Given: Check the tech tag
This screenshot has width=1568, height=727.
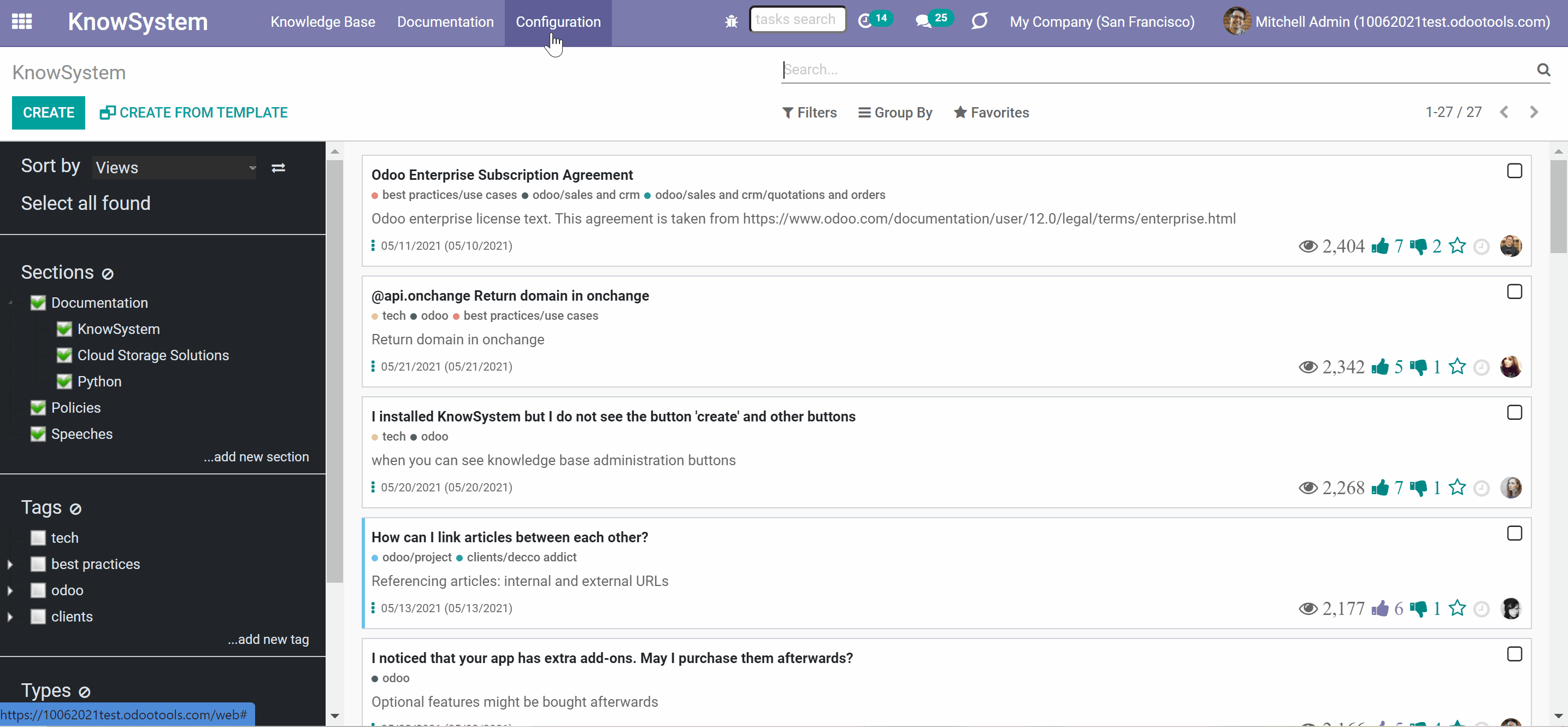Looking at the screenshot, I should point(38,538).
